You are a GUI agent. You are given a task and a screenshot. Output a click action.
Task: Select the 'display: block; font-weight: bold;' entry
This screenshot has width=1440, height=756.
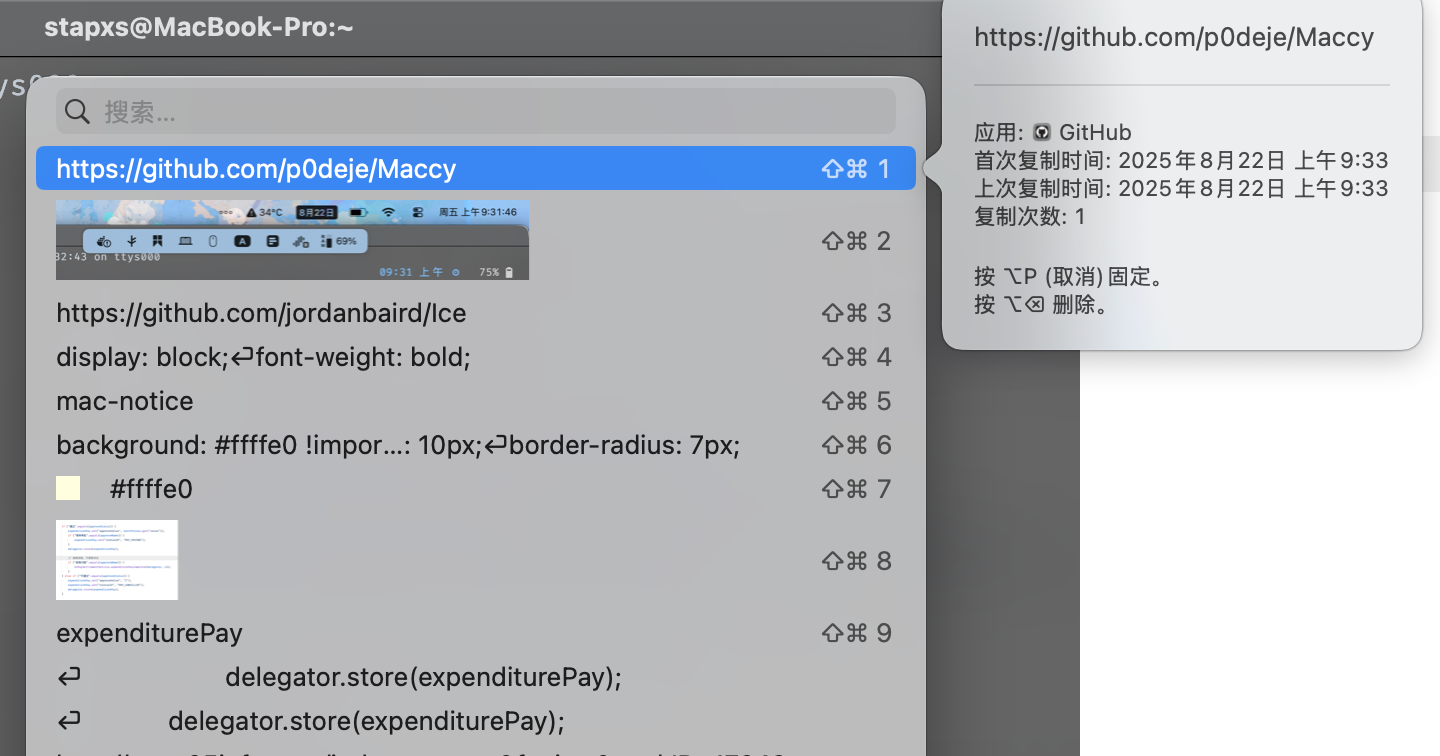(x=476, y=357)
